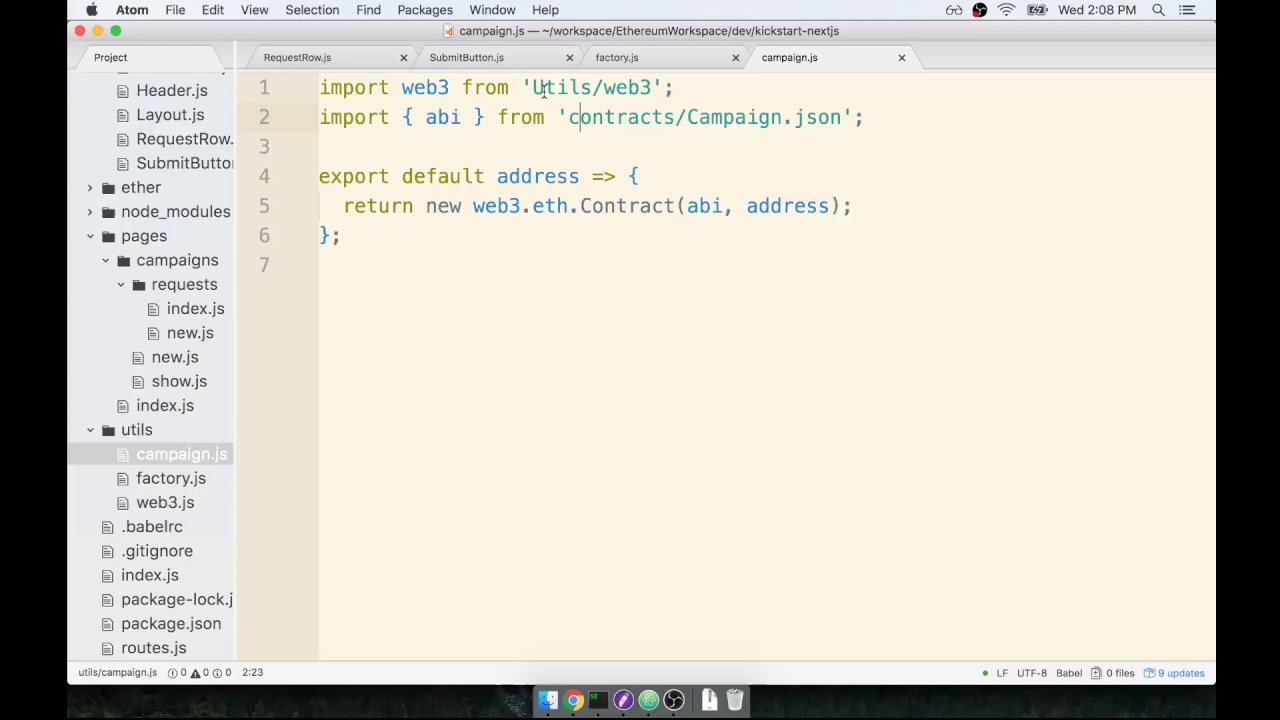The width and height of the screenshot is (1280, 720).
Task: Open the Packages menu
Action: (x=425, y=10)
